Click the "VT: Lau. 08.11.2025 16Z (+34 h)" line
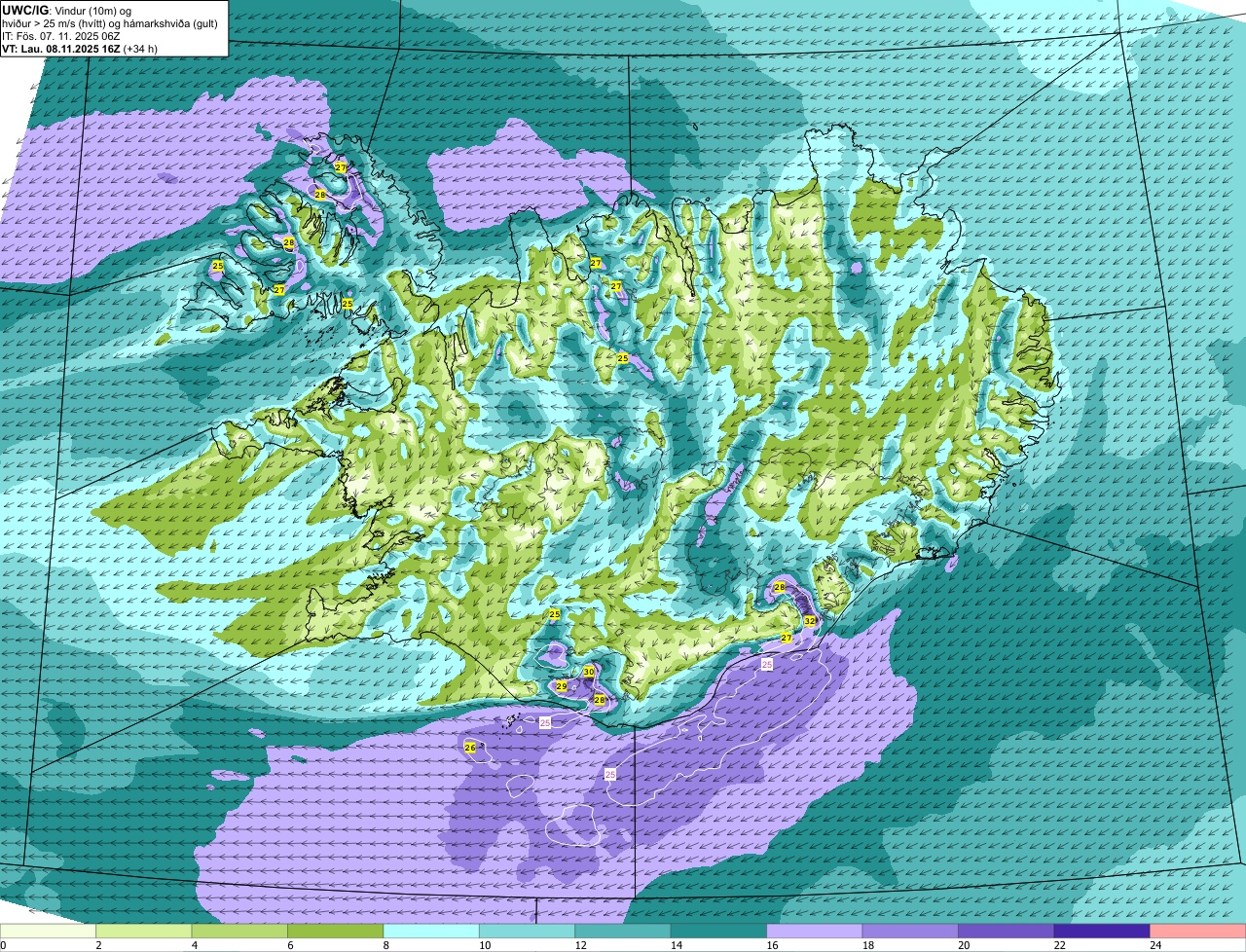 tap(80, 49)
